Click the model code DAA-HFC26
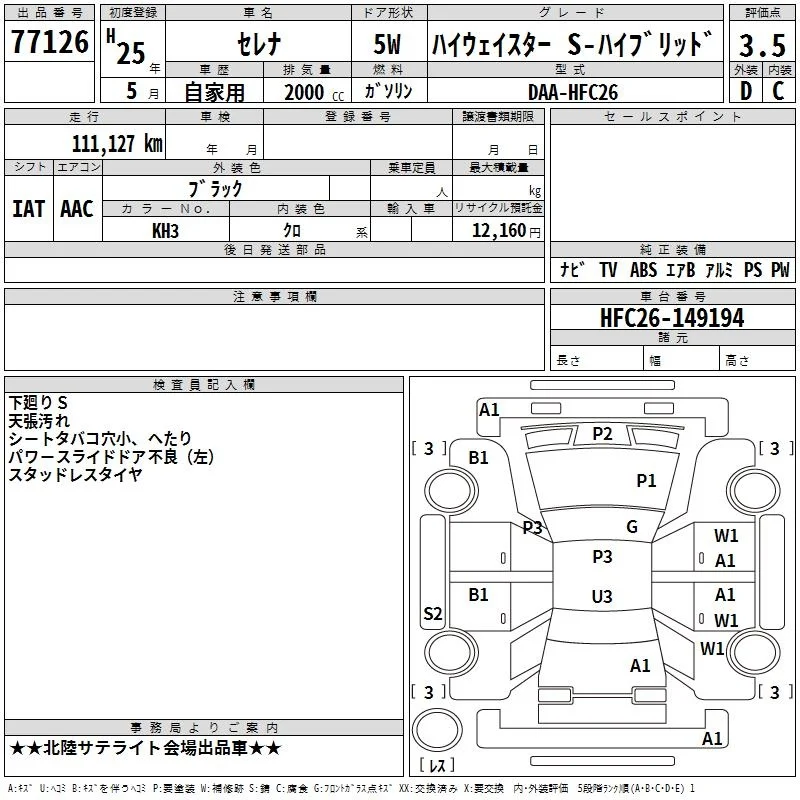The image size is (800, 800). tap(573, 92)
